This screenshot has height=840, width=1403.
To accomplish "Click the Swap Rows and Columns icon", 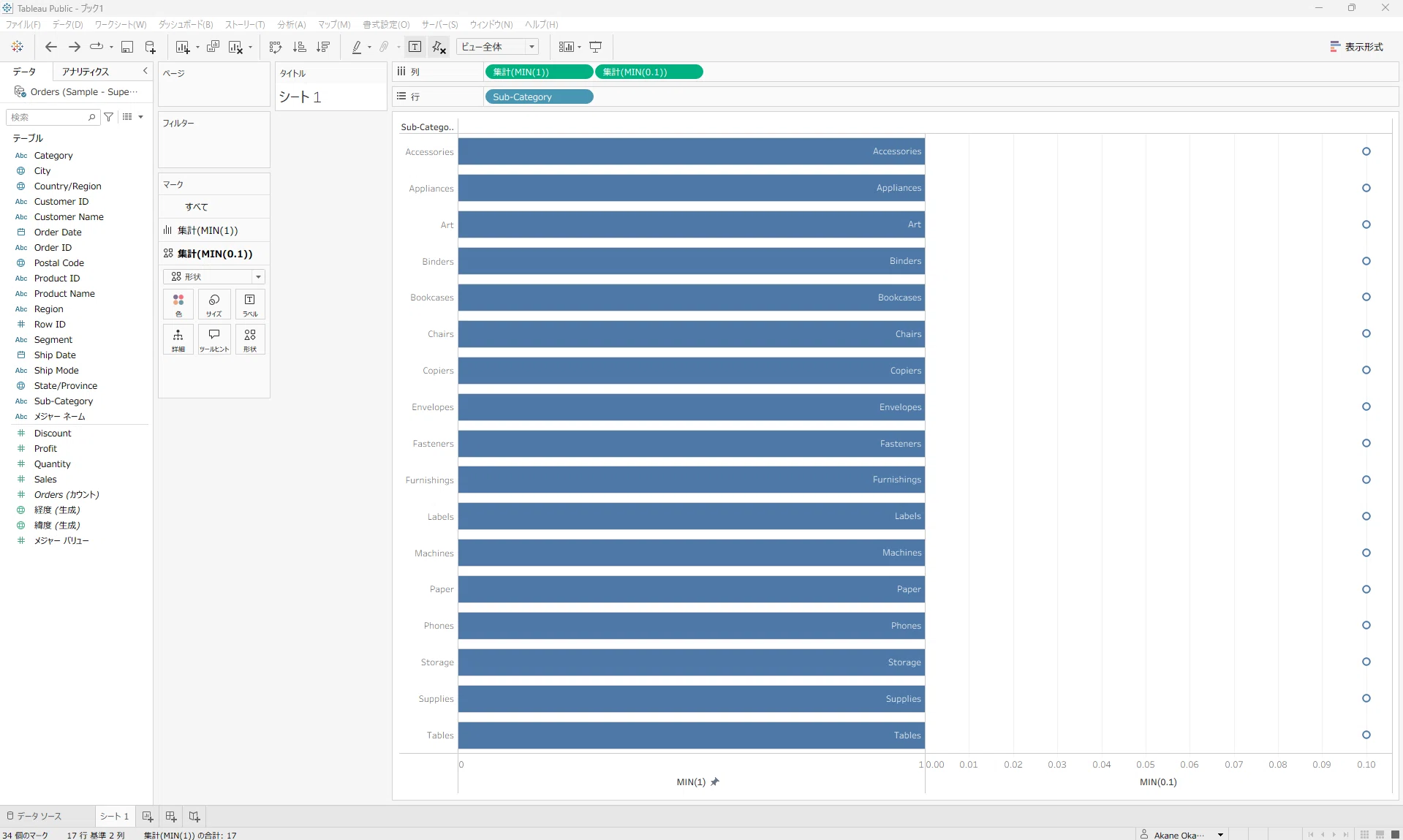I will coord(275,47).
